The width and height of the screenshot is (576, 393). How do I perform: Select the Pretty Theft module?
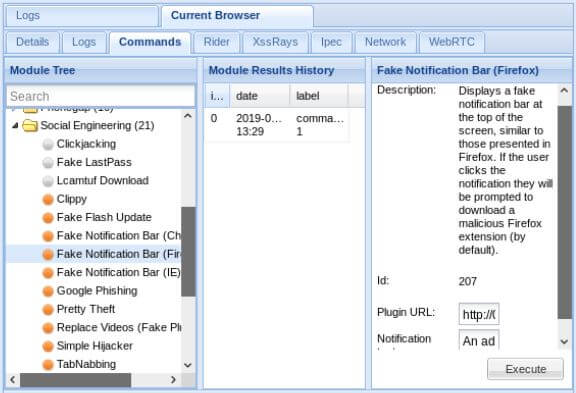click(x=86, y=309)
